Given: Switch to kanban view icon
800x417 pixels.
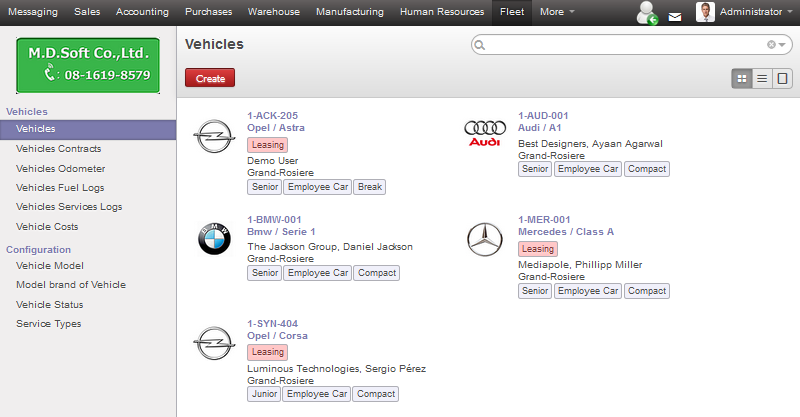Looking at the screenshot, I should (742, 79).
